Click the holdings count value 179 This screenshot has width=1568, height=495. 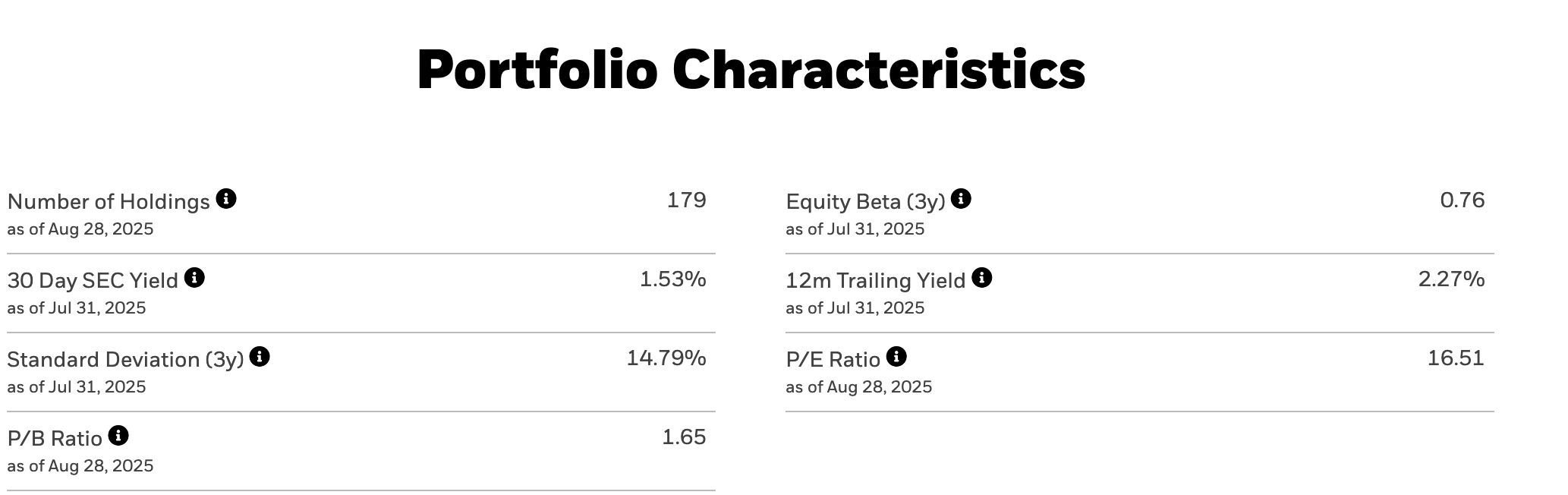click(x=686, y=200)
